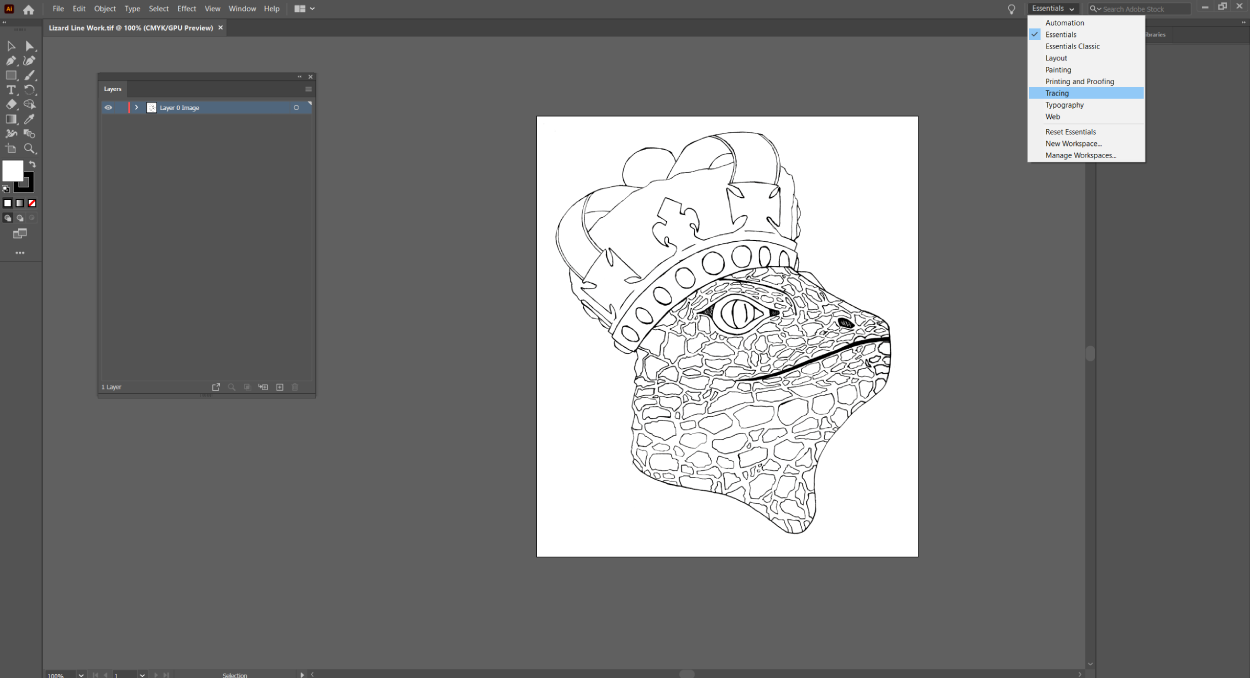This screenshot has width=1250, height=678.
Task: Open the arrange documents dropdown
Action: 305,9
